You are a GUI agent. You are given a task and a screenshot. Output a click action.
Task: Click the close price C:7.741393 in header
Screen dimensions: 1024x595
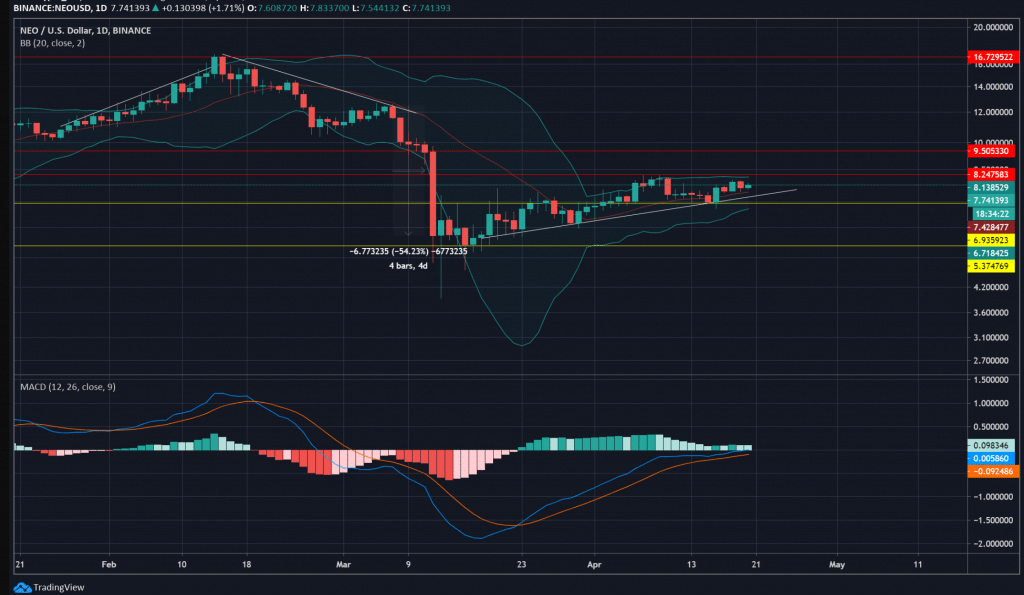tap(426, 8)
